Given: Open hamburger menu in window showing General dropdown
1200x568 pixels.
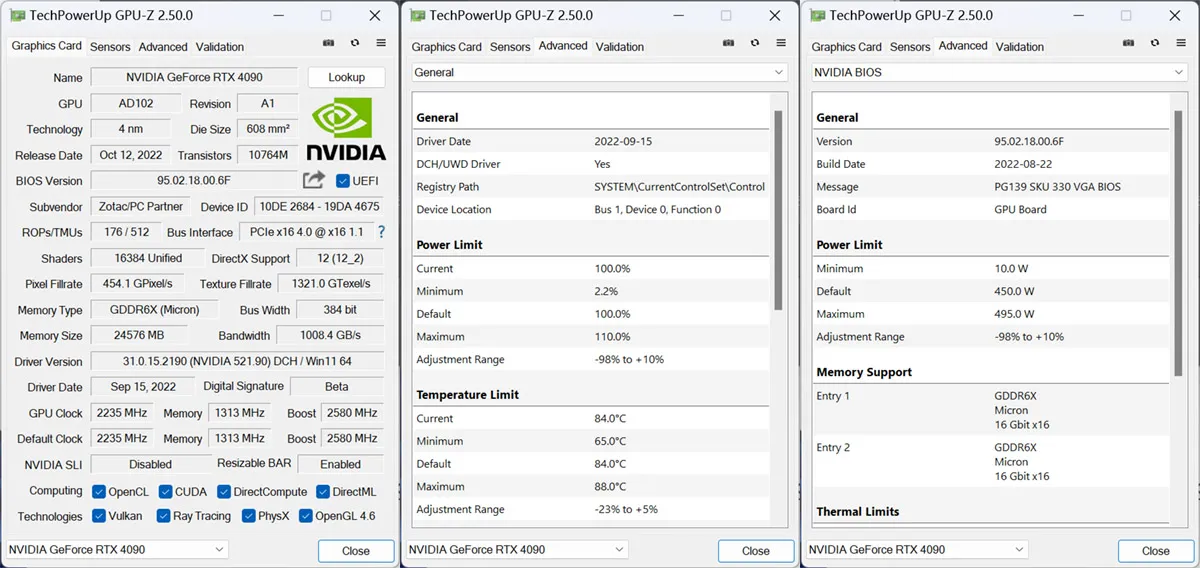Looking at the screenshot, I should [x=781, y=44].
